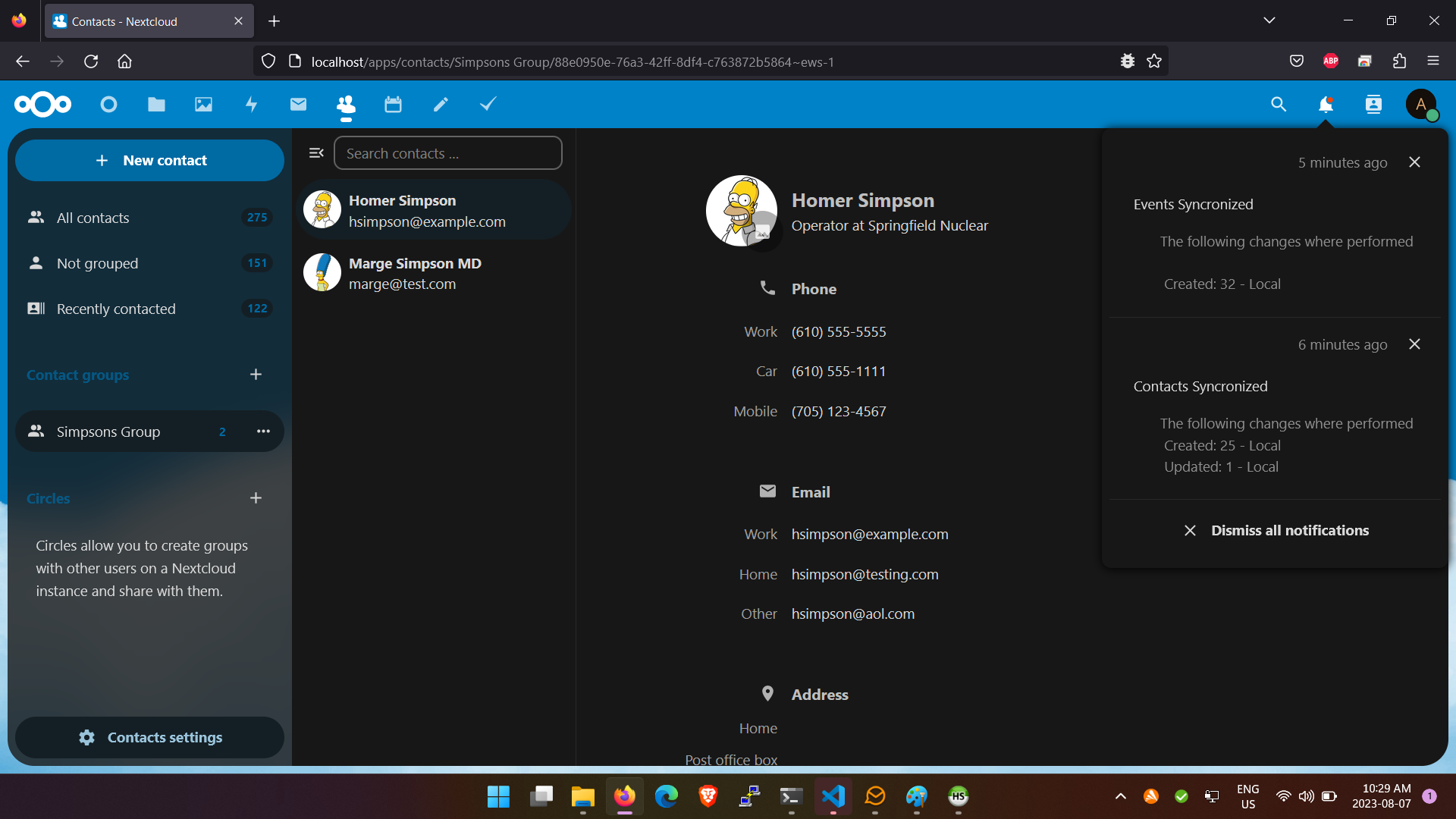Viewport: 1456px width, 819px height.
Task: Select All contacts in sidebar
Action: coord(93,218)
